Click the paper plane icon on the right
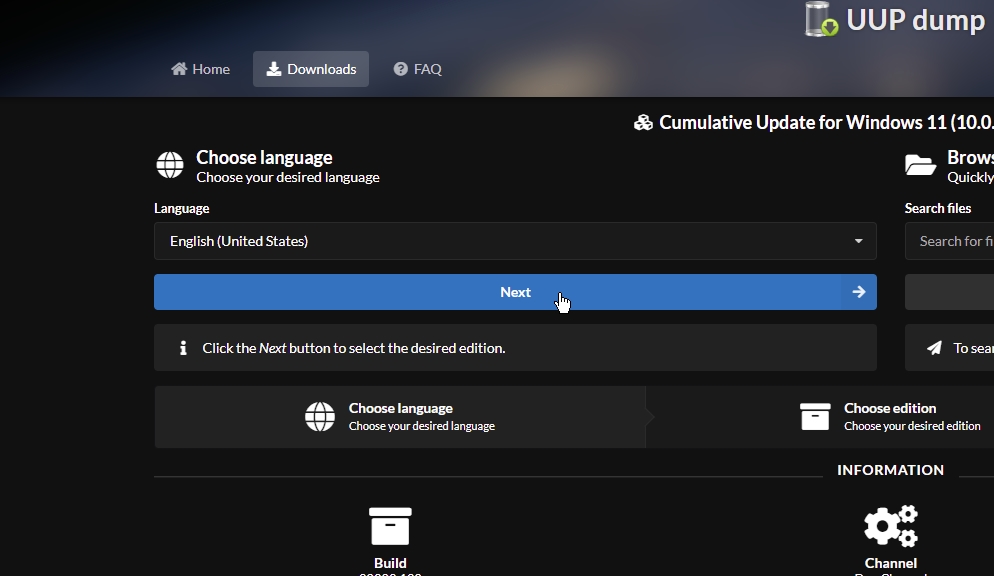The height and width of the screenshot is (576, 994). point(934,348)
